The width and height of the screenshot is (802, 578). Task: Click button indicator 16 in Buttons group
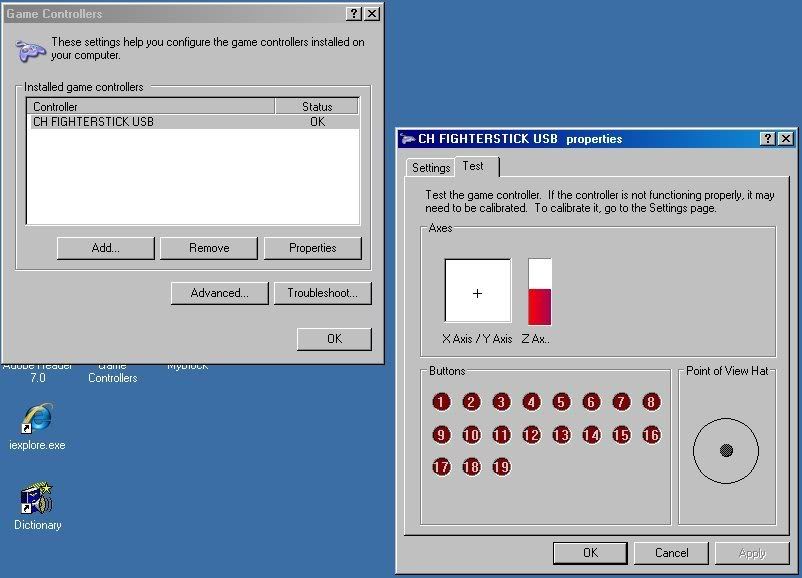pyautogui.click(x=651, y=435)
